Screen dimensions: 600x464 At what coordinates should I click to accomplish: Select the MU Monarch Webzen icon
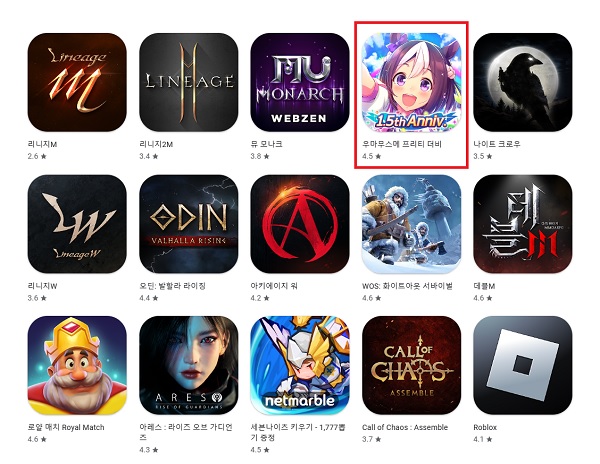point(300,82)
